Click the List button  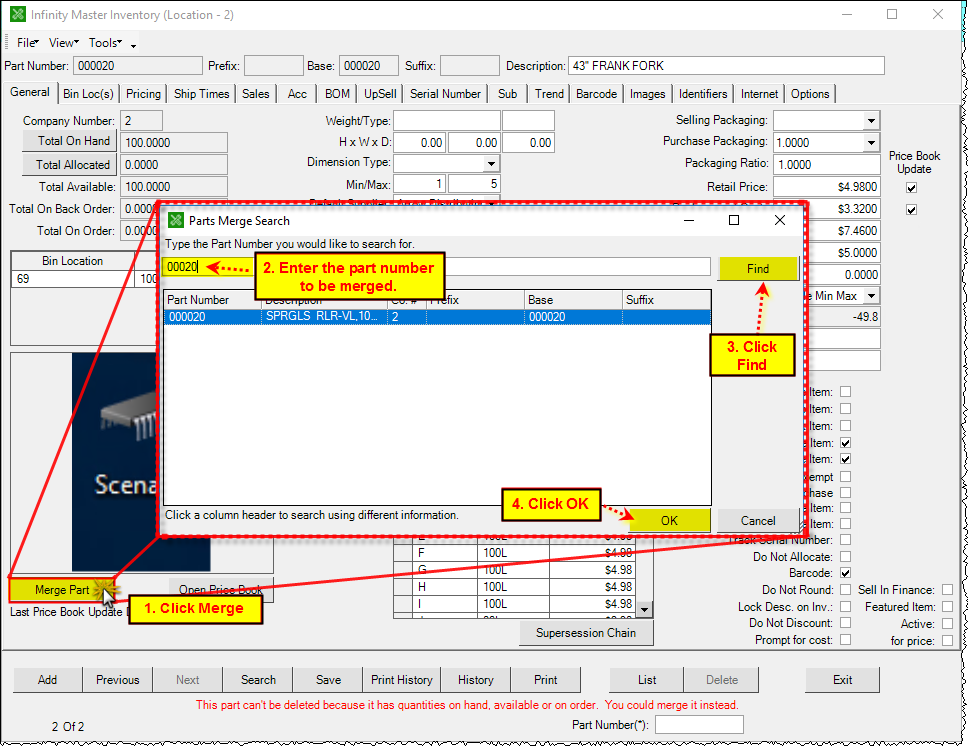click(x=647, y=680)
